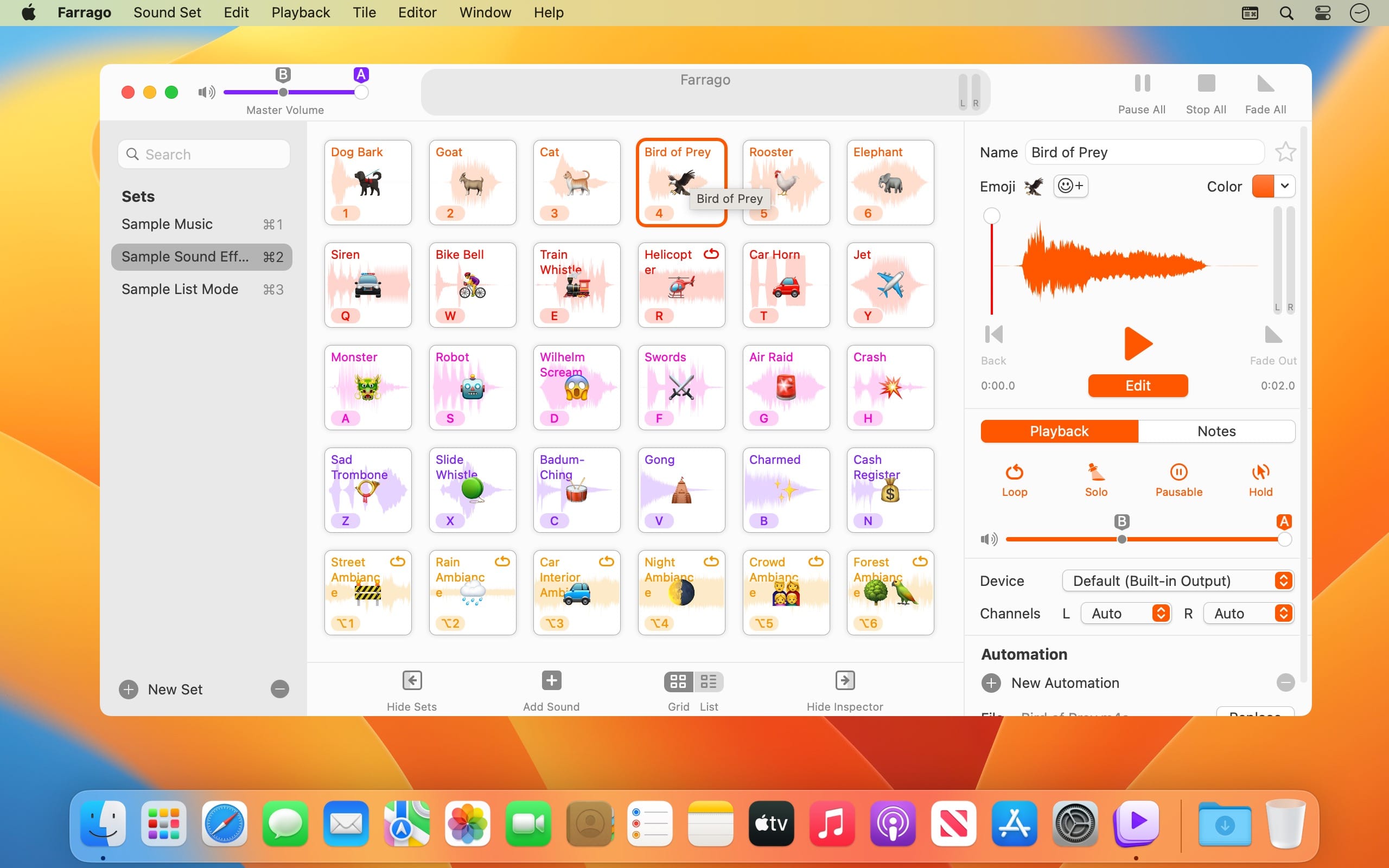The width and height of the screenshot is (1389, 868).
Task: Click the Add Sound plus icon
Action: [551, 680]
